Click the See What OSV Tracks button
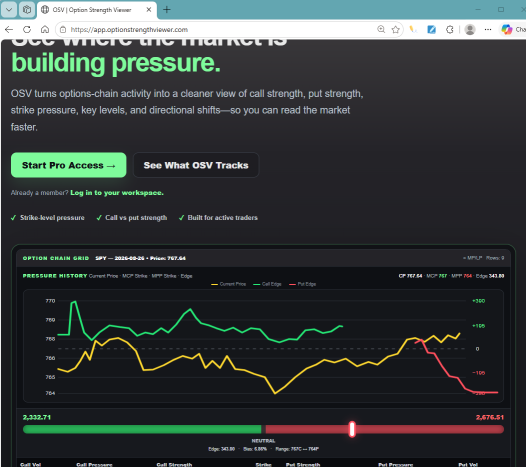 [x=196, y=165]
